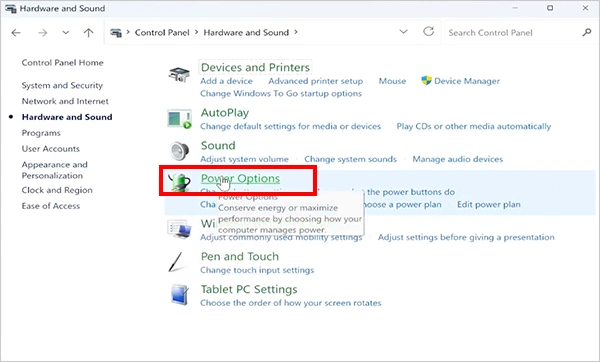This screenshot has height=362, width=600.
Task: Click Choose the order of how screen rotates
Action: 291,303
